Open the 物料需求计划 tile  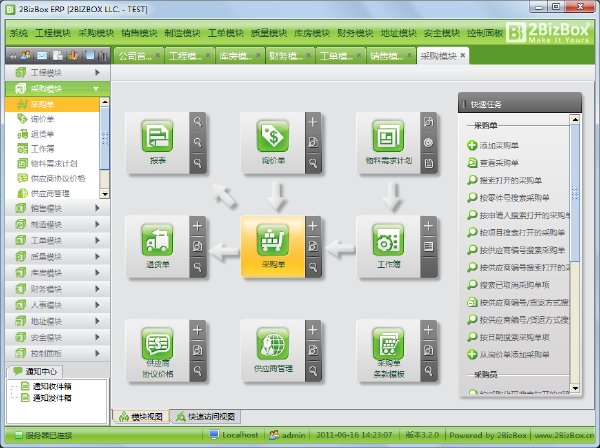(x=388, y=143)
